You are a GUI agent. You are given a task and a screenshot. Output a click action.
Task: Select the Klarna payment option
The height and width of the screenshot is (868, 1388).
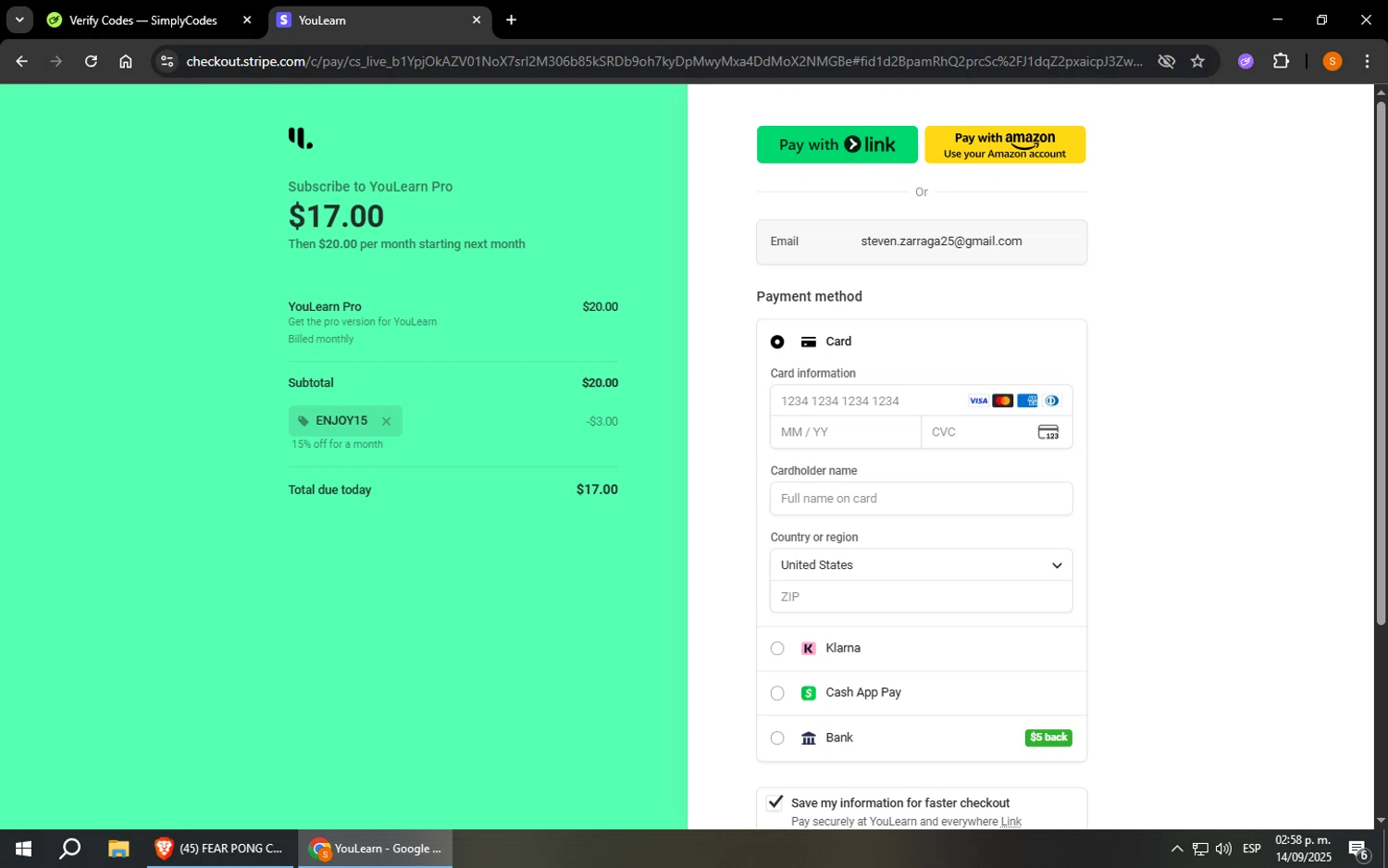[777, 649]
